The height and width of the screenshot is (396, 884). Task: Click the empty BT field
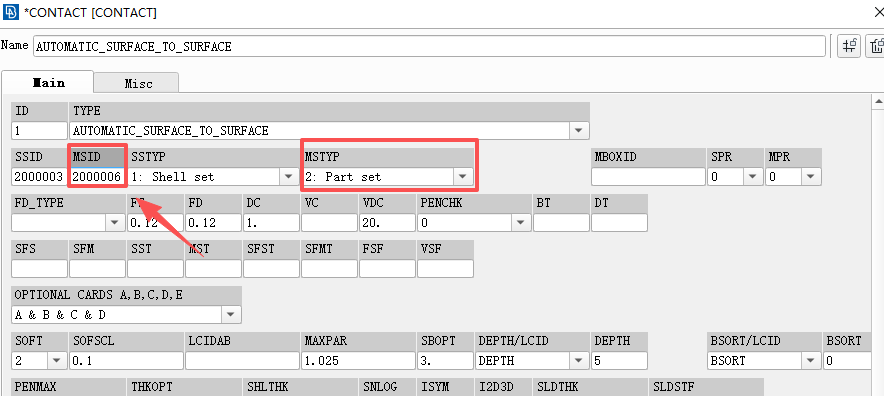tap(561, 223)
